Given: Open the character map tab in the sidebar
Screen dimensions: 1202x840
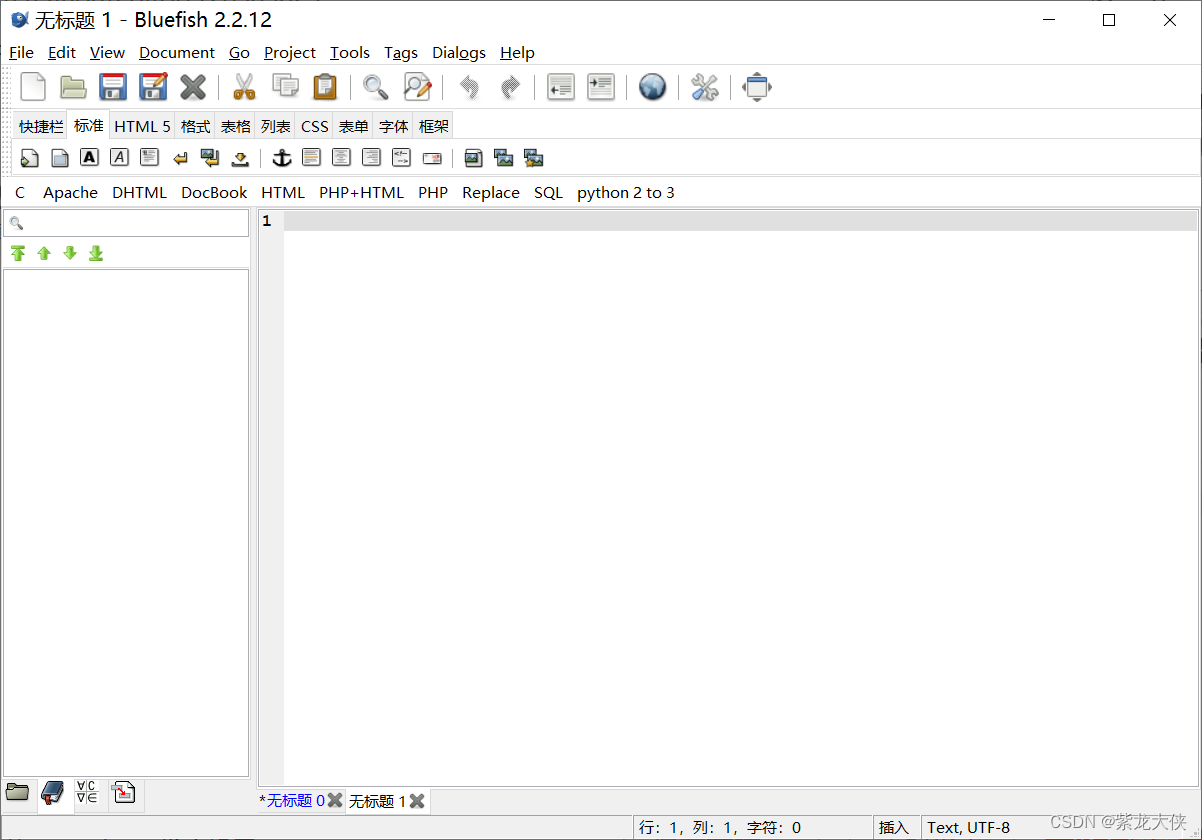Looking at the screenshot, I should pyautogui.click(x=87, y=793).
